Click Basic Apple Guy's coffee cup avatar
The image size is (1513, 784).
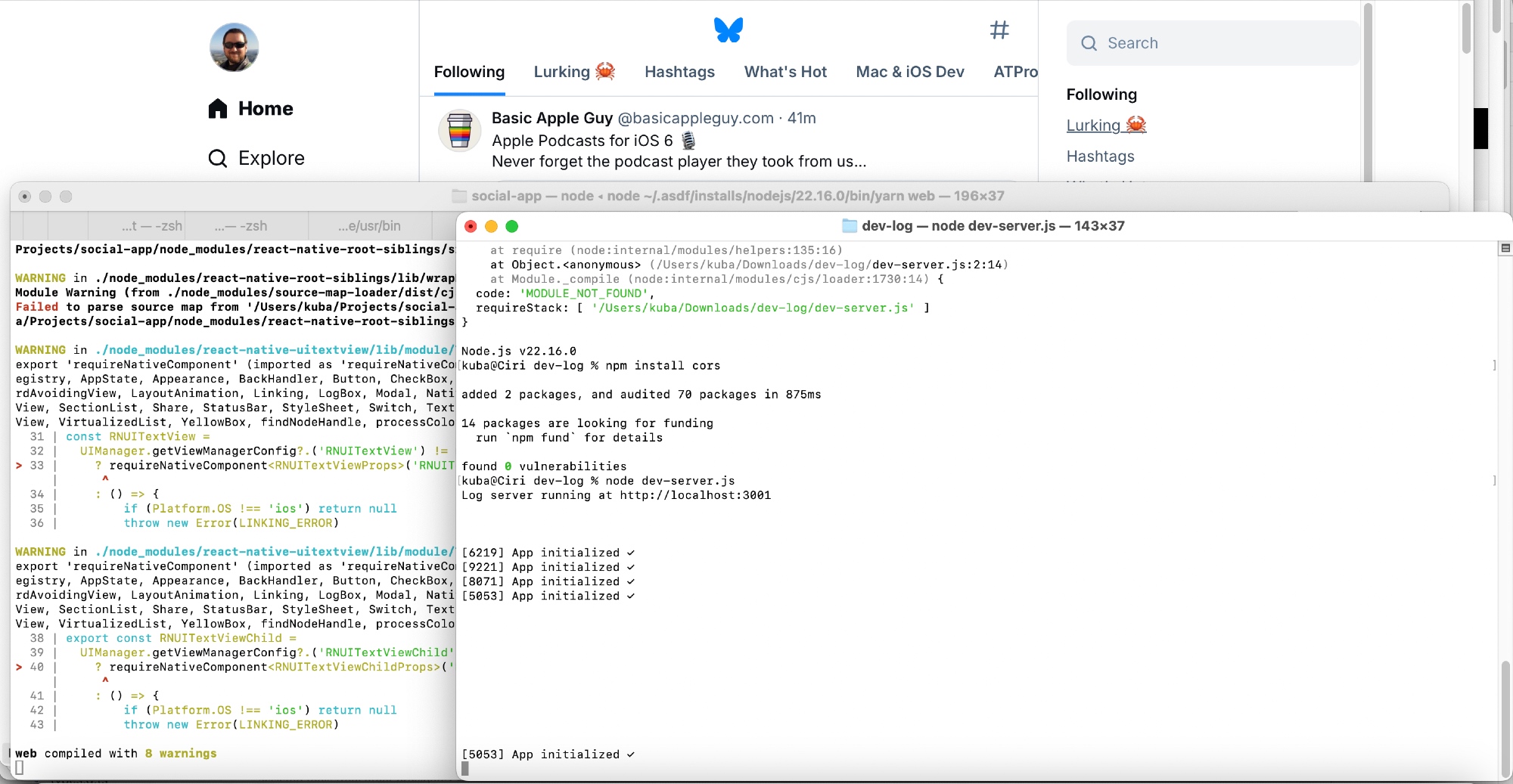(460, 130)
